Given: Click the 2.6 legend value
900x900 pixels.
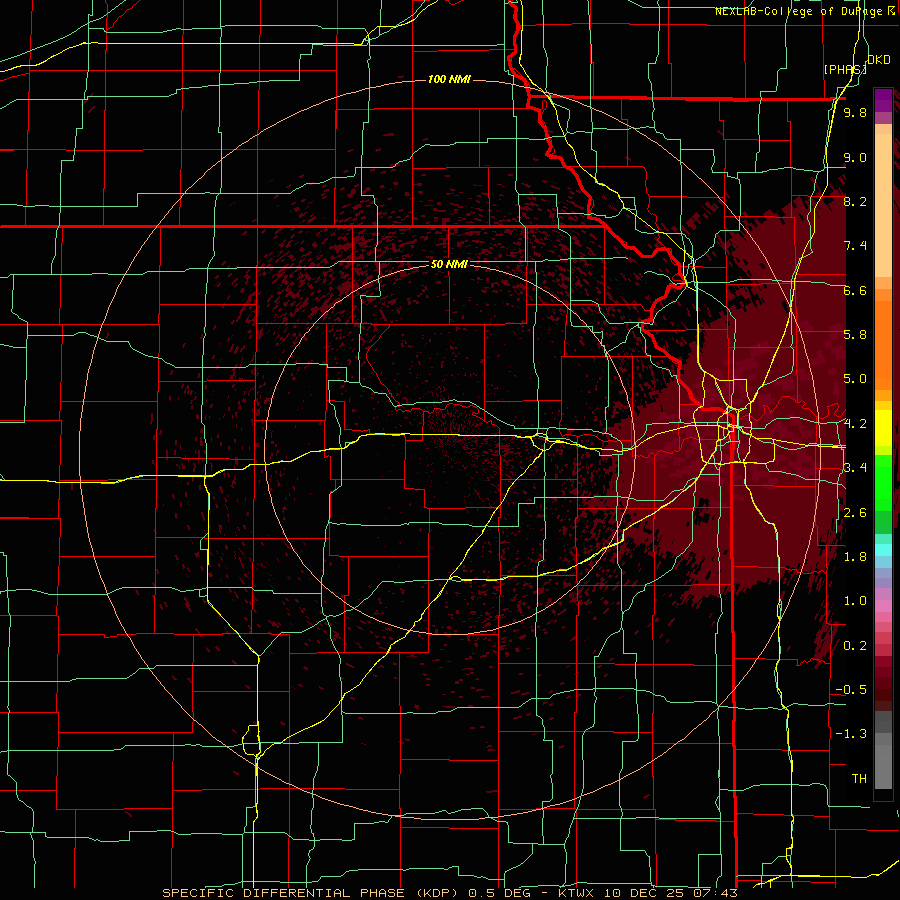Looking at the screenshot, I should coord(855,513).
